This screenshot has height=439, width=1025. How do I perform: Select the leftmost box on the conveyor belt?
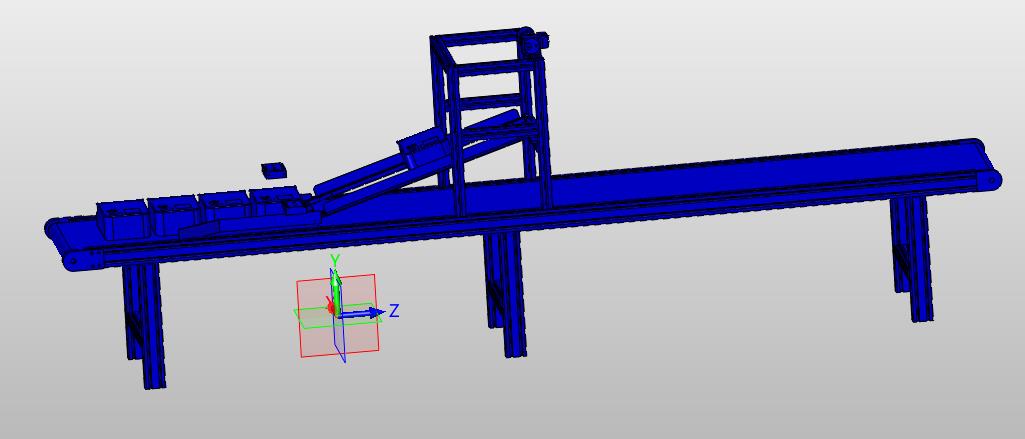122,219
